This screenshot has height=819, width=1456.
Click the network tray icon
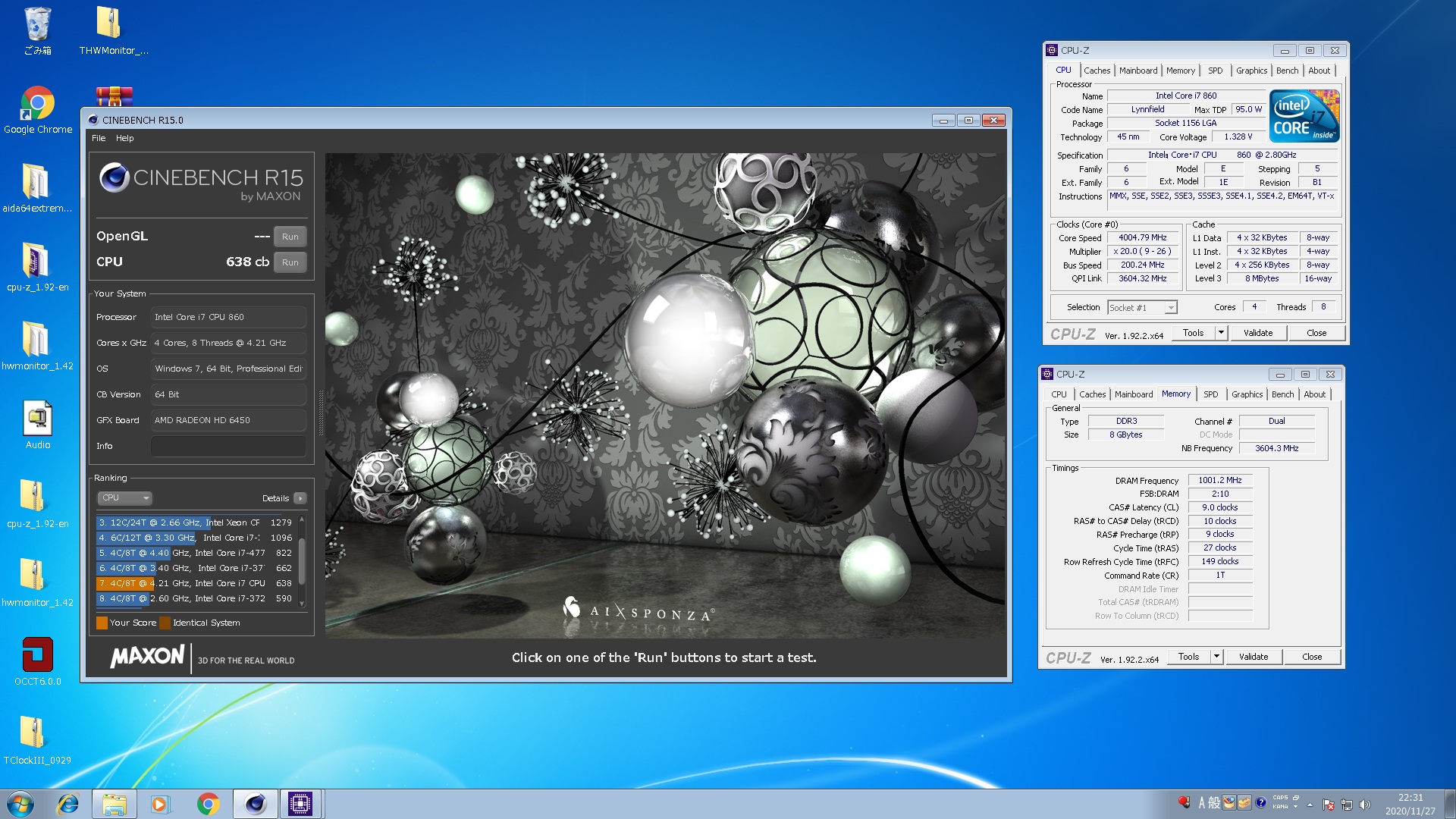pyautogui.click(x=1347, y=805)
